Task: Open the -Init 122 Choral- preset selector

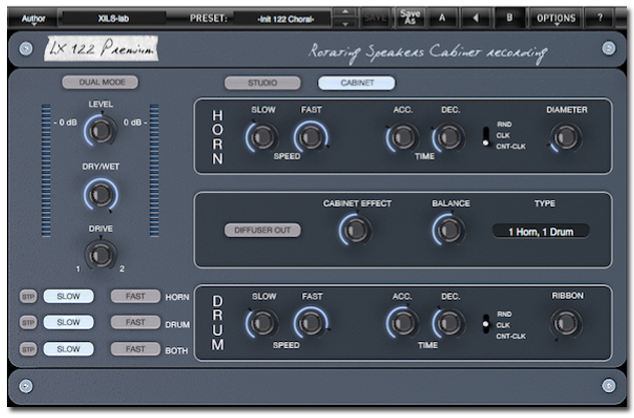Action: [x=285, y=19]
